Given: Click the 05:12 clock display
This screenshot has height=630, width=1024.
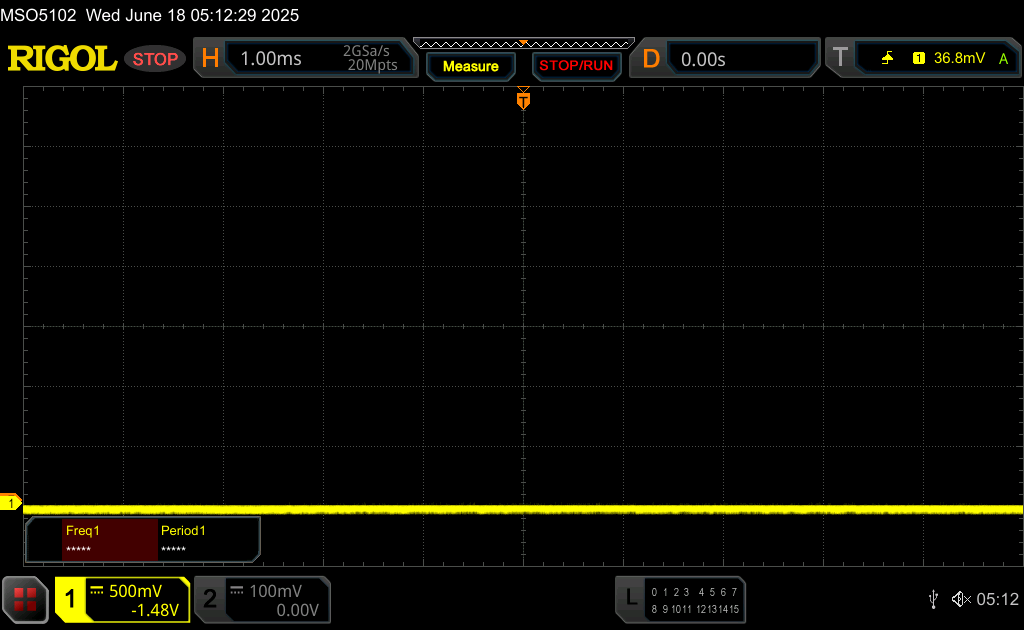Looking at the screenshot, I should [997, 599].
